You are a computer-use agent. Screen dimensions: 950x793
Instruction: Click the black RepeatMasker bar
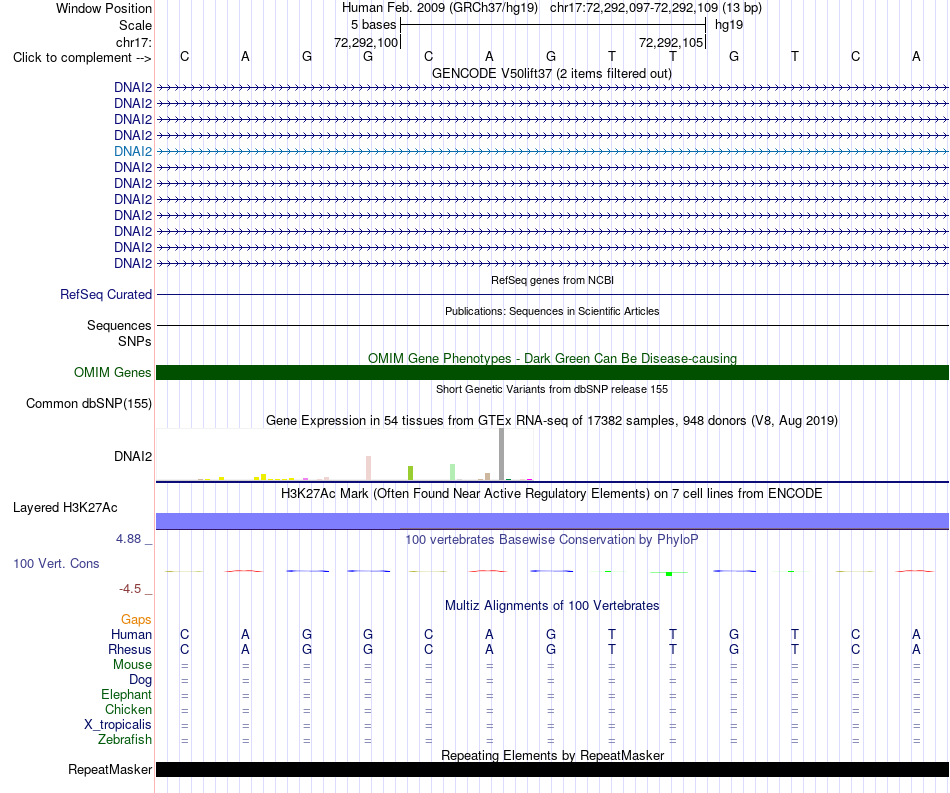tap(552, 769)
